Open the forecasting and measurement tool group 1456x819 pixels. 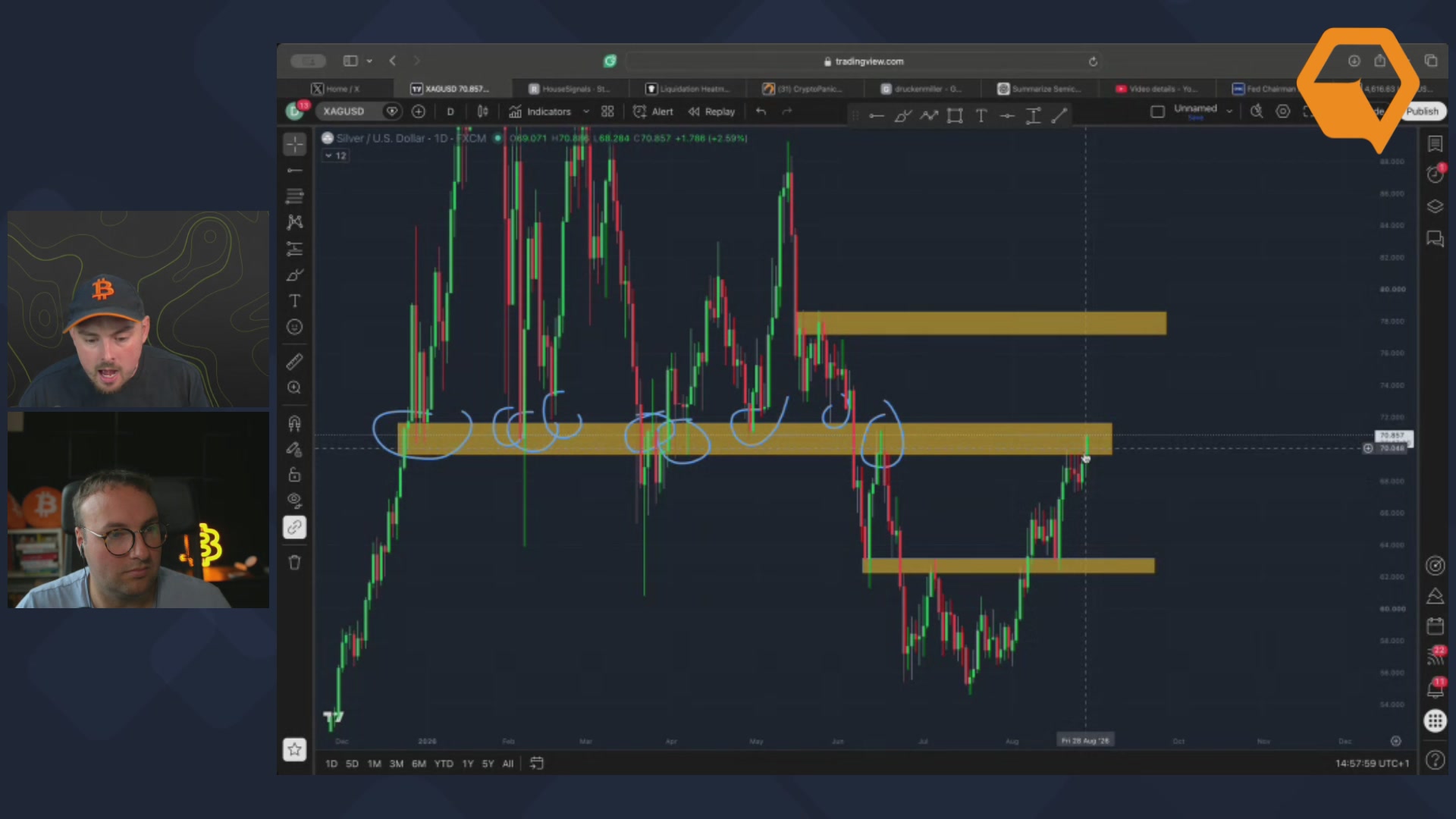tap(295, 249)
